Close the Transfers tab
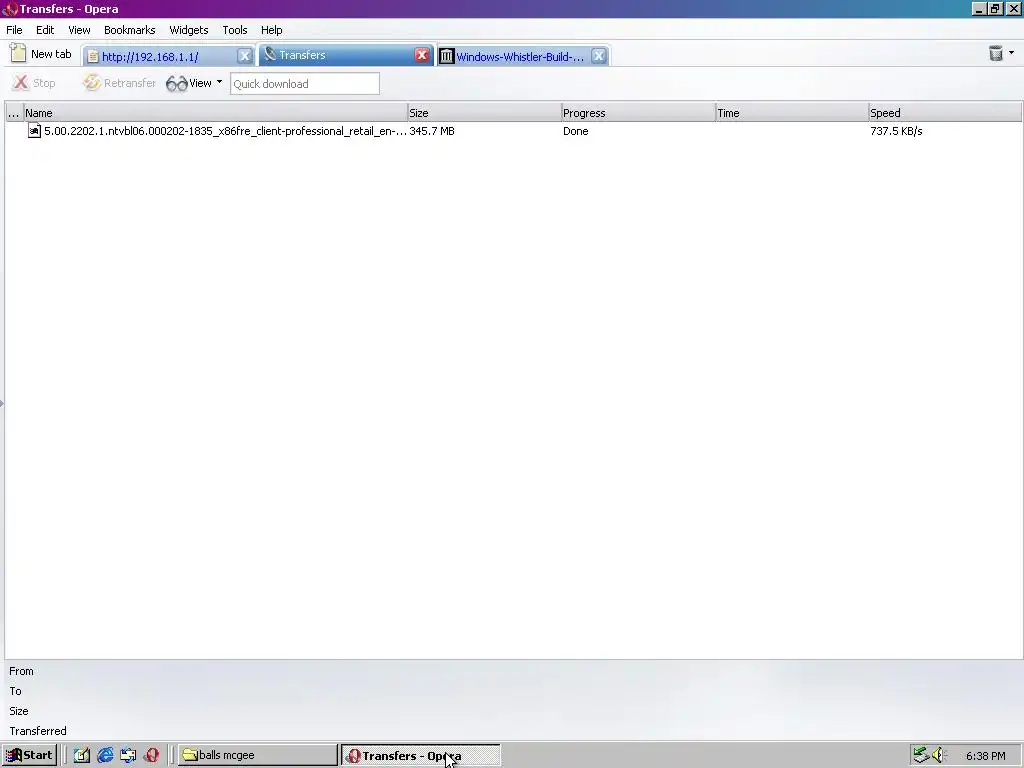The image size is (1024, 768). 422,55
